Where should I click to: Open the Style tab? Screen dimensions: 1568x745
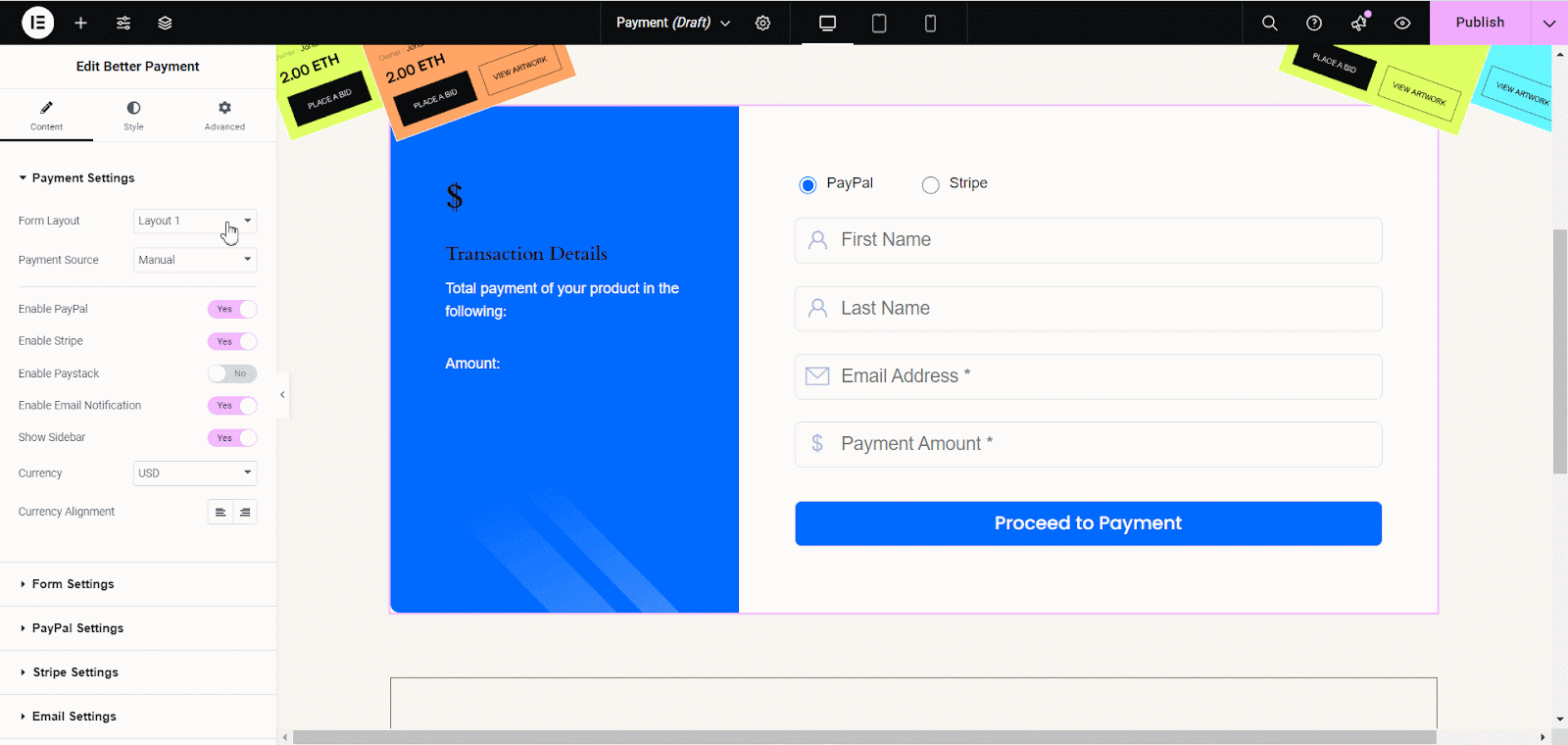(133, 115)
